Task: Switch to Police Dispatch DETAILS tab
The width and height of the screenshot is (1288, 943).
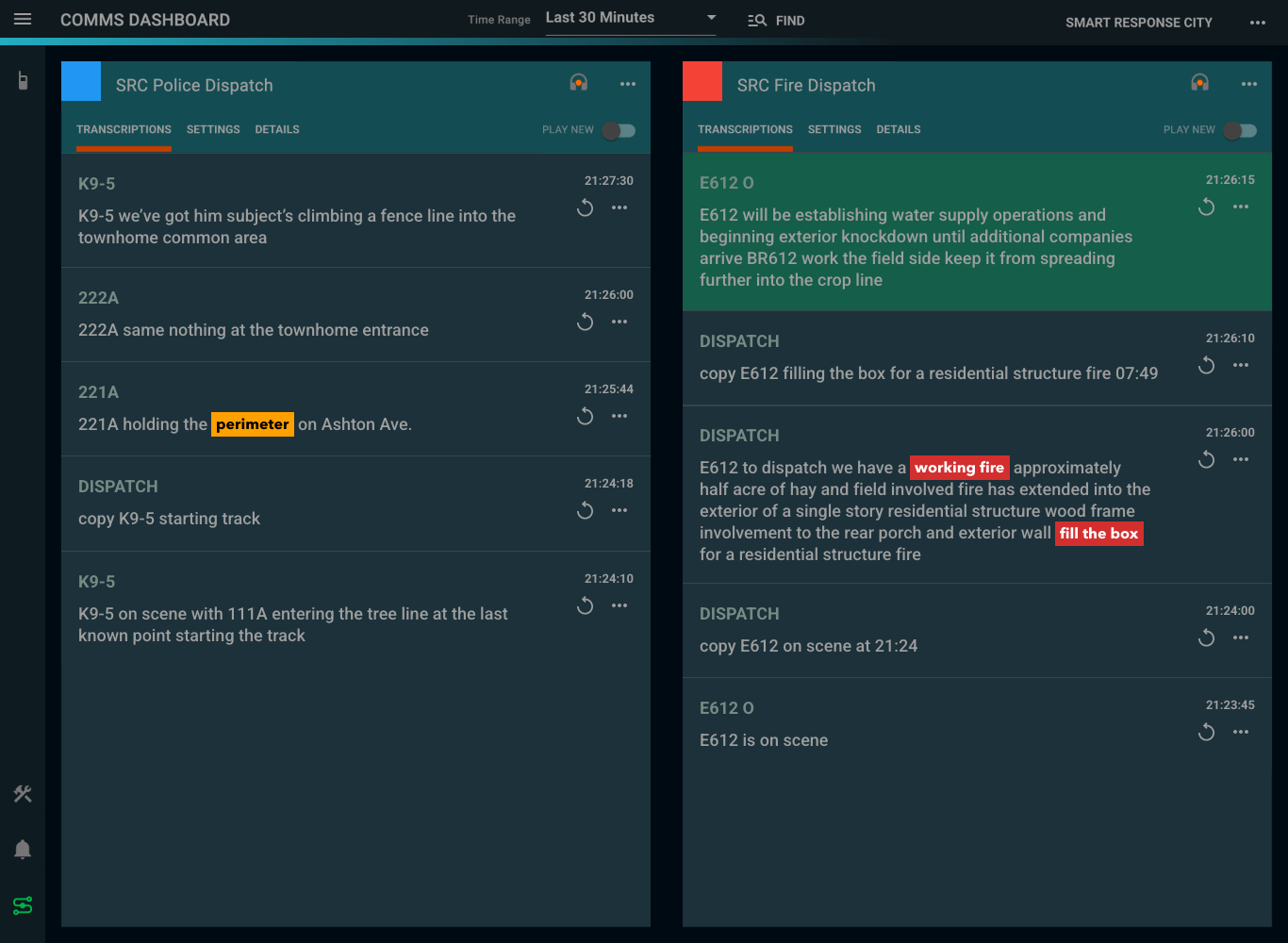Action: point(277,130)
